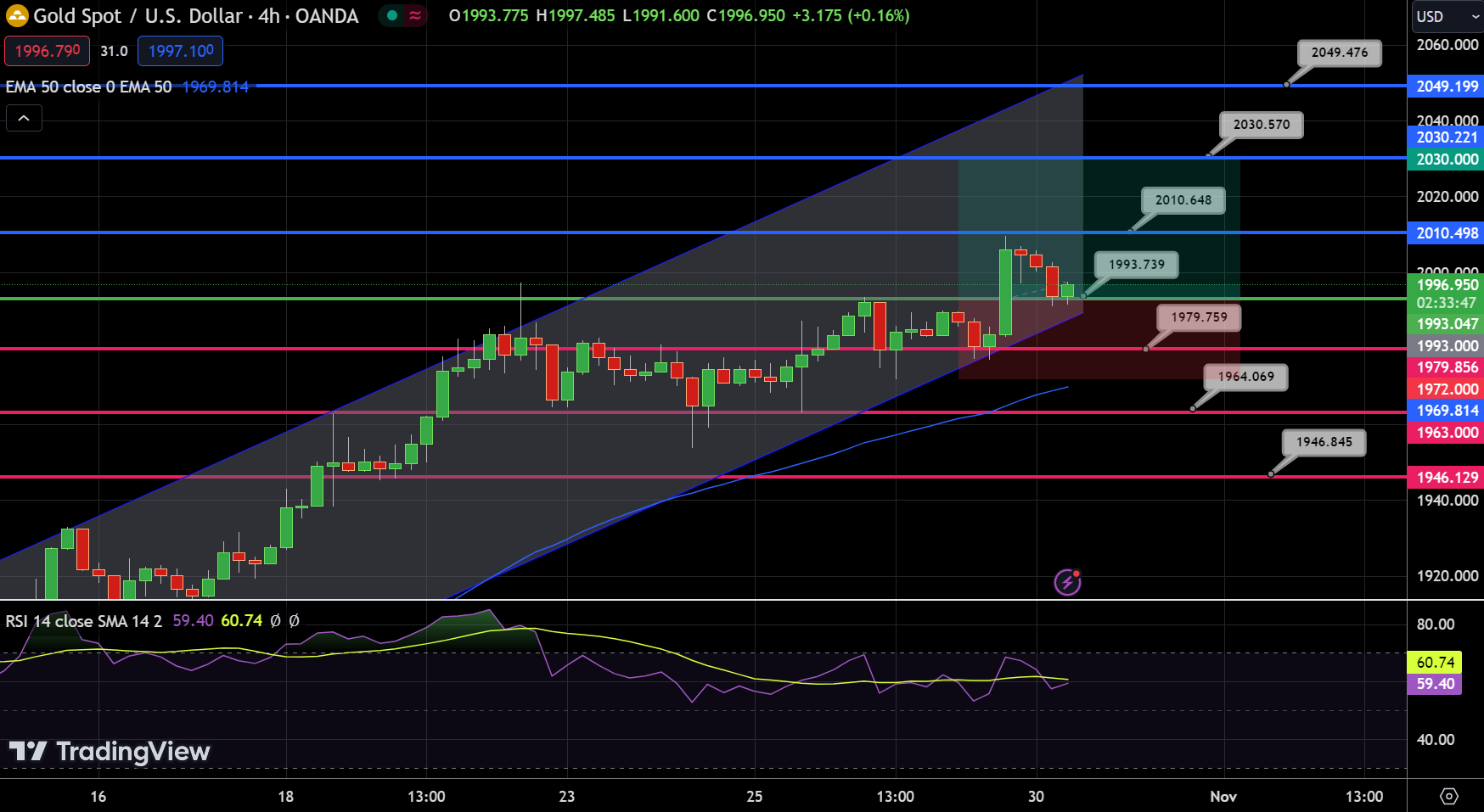Click the 1946.845 price callout label
The image size is (1484, 812).
click(x=1324, y=442)
